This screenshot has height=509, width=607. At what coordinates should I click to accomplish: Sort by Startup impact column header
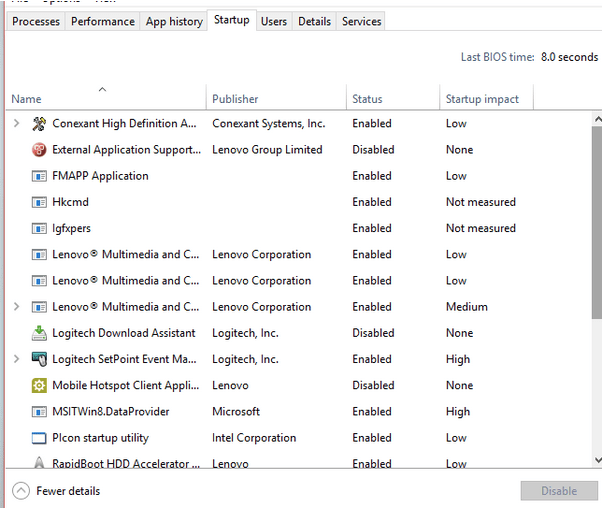(x=487, y=98)
